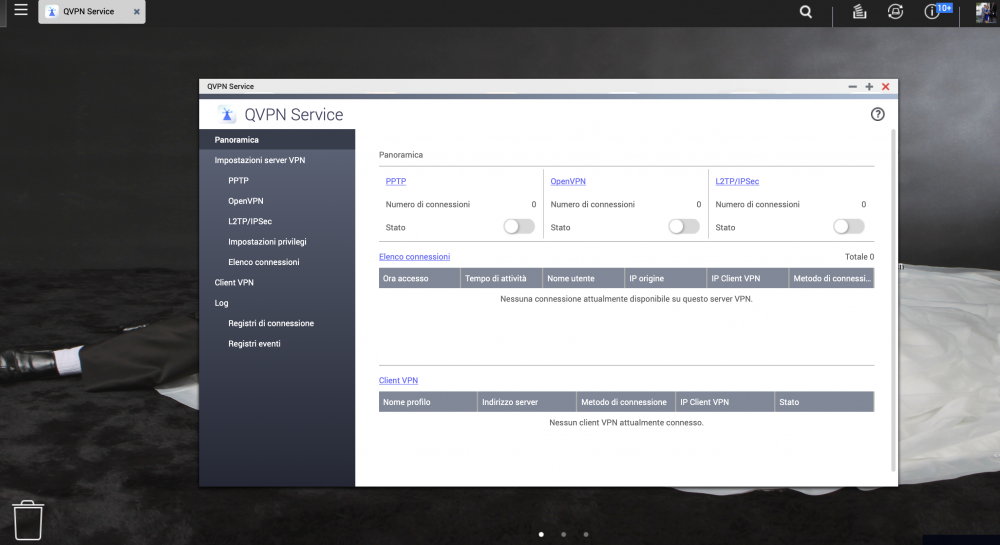The width and height of the screenshot is (1000, 545).
Task: Expand Impostazioni server VPN section
Action: 260,160
